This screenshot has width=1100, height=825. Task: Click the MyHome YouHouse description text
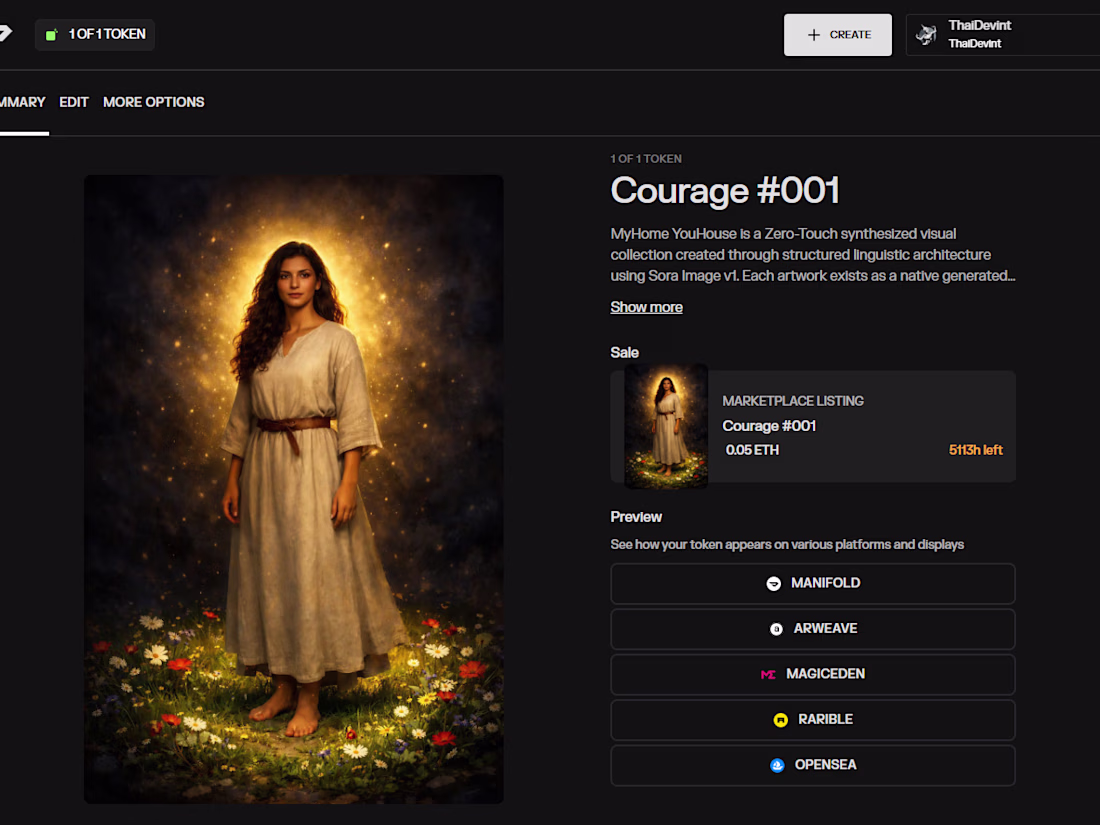(x=812, y=255)
